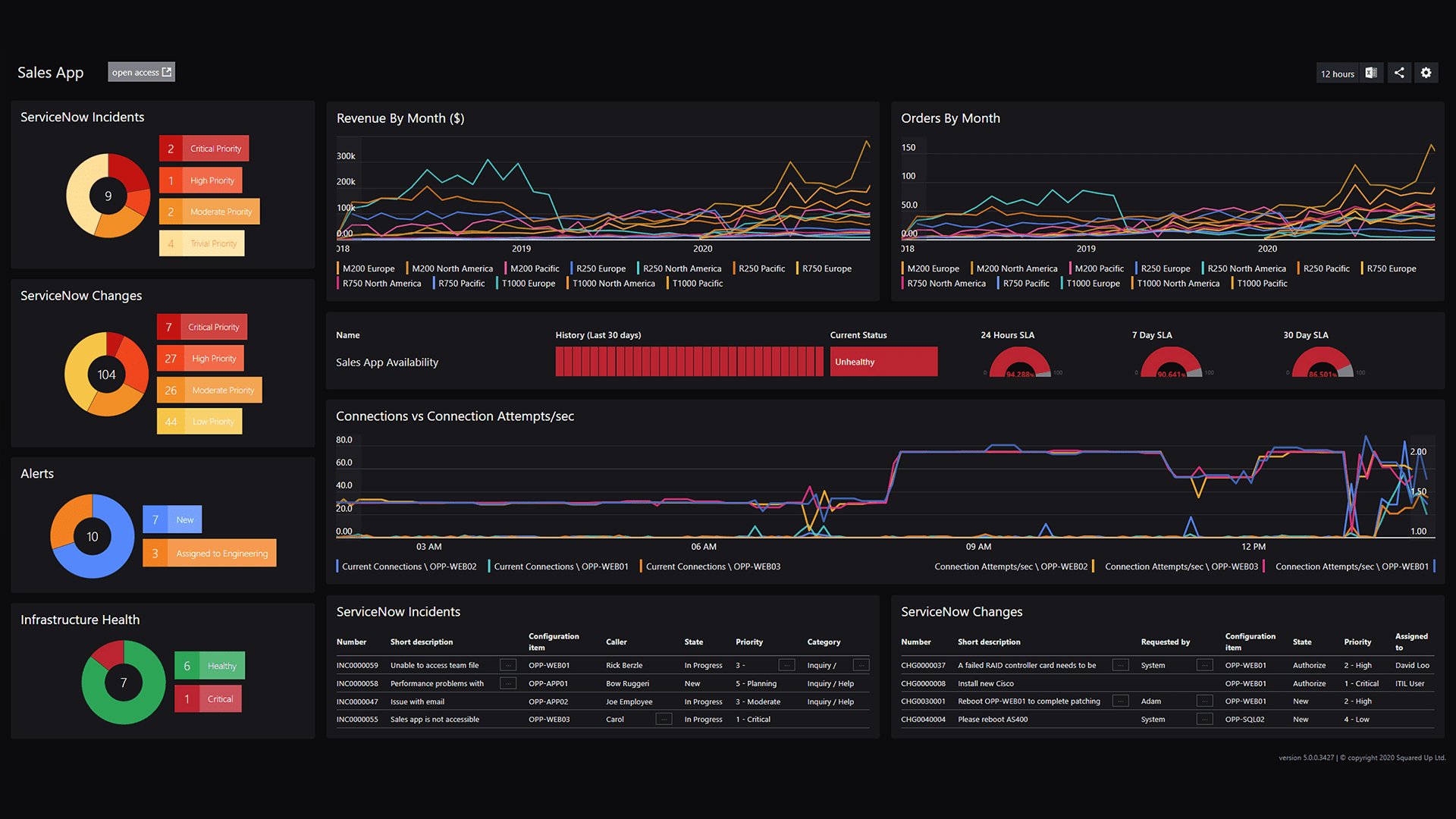This screenshot has height=819, width=1456.
Task: Click the 44 Low Priority changes label
Action: pos(199,421)
